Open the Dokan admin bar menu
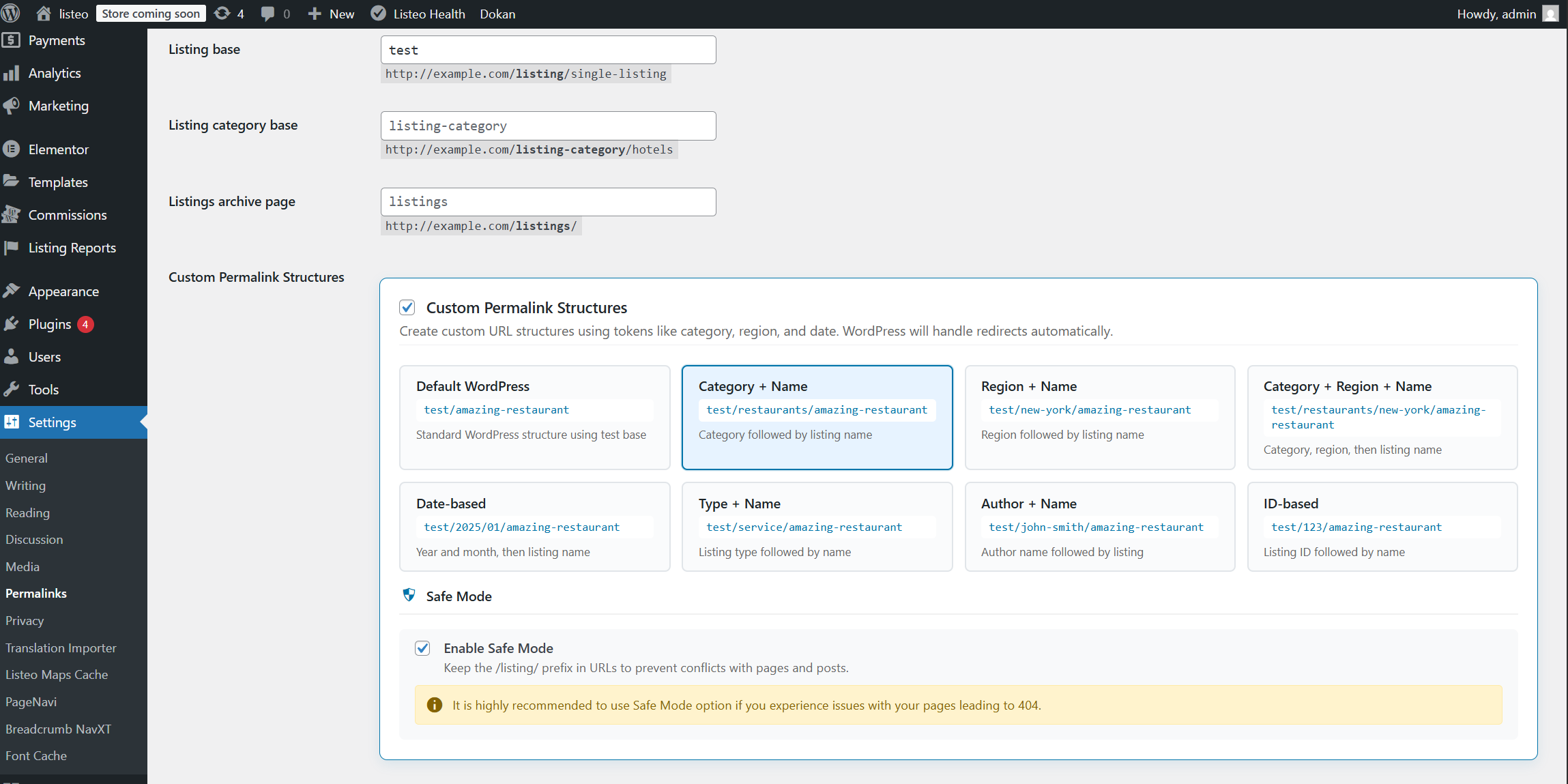Screen dimensions: 1568x784 coord(497,14)
